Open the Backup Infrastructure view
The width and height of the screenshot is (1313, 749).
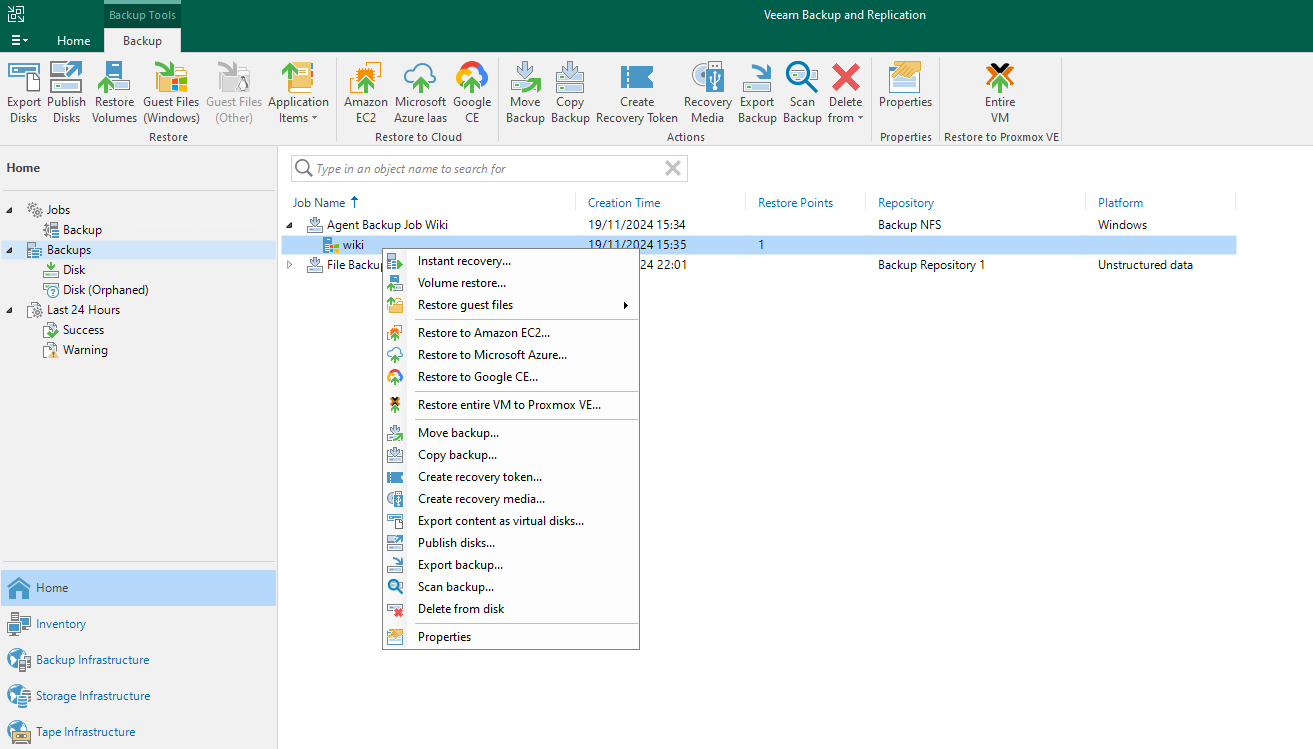[92, 660]
